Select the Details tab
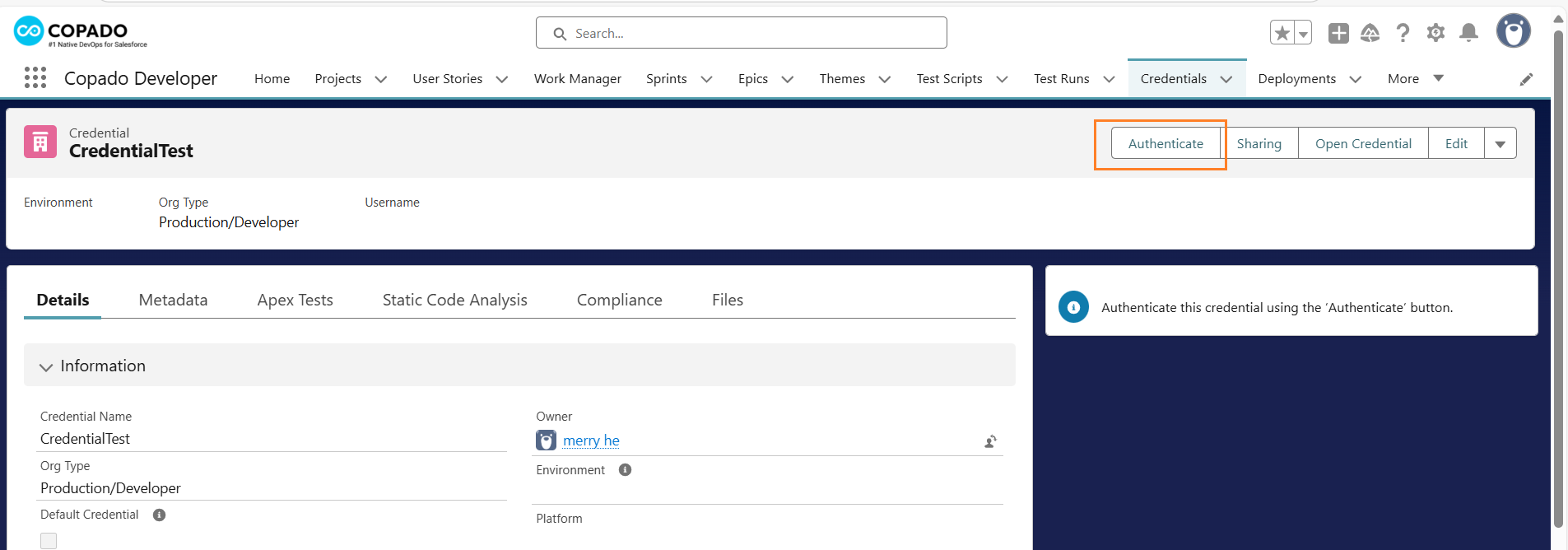Screen dimensions: 1568x550 click(63, 301)
